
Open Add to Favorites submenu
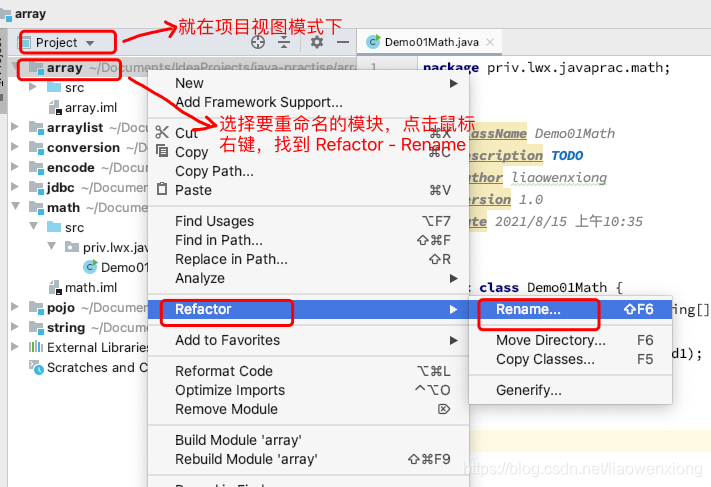tap(308, 340)
